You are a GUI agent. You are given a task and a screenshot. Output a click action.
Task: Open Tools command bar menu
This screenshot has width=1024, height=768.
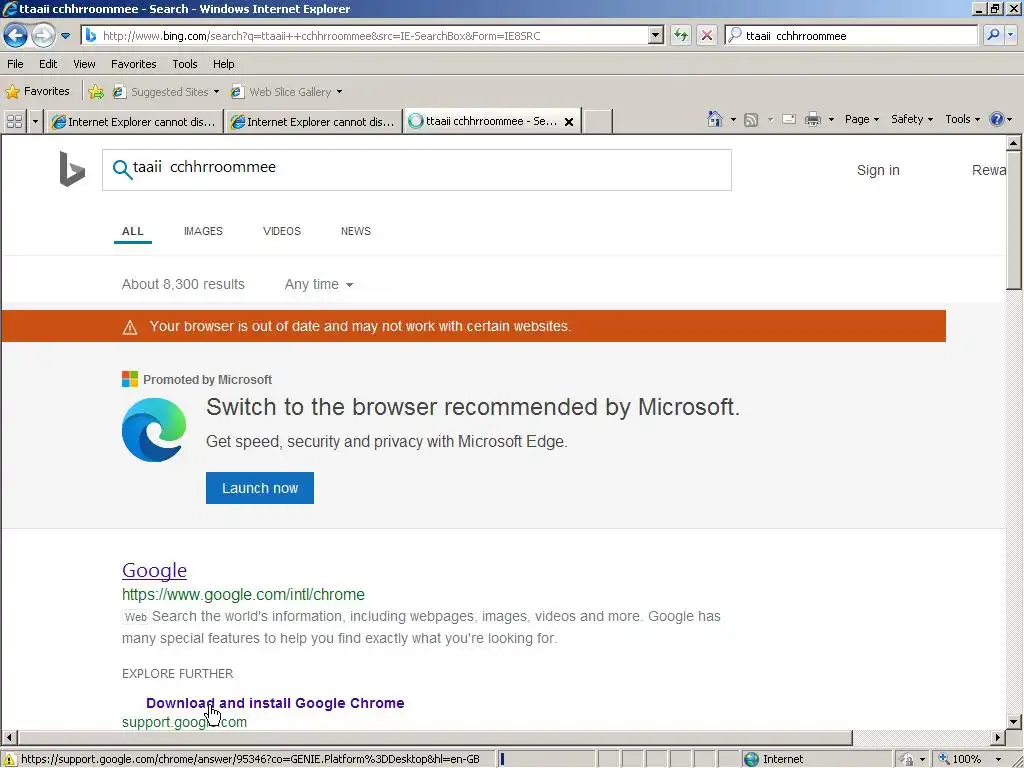click(x=962, y=119)
